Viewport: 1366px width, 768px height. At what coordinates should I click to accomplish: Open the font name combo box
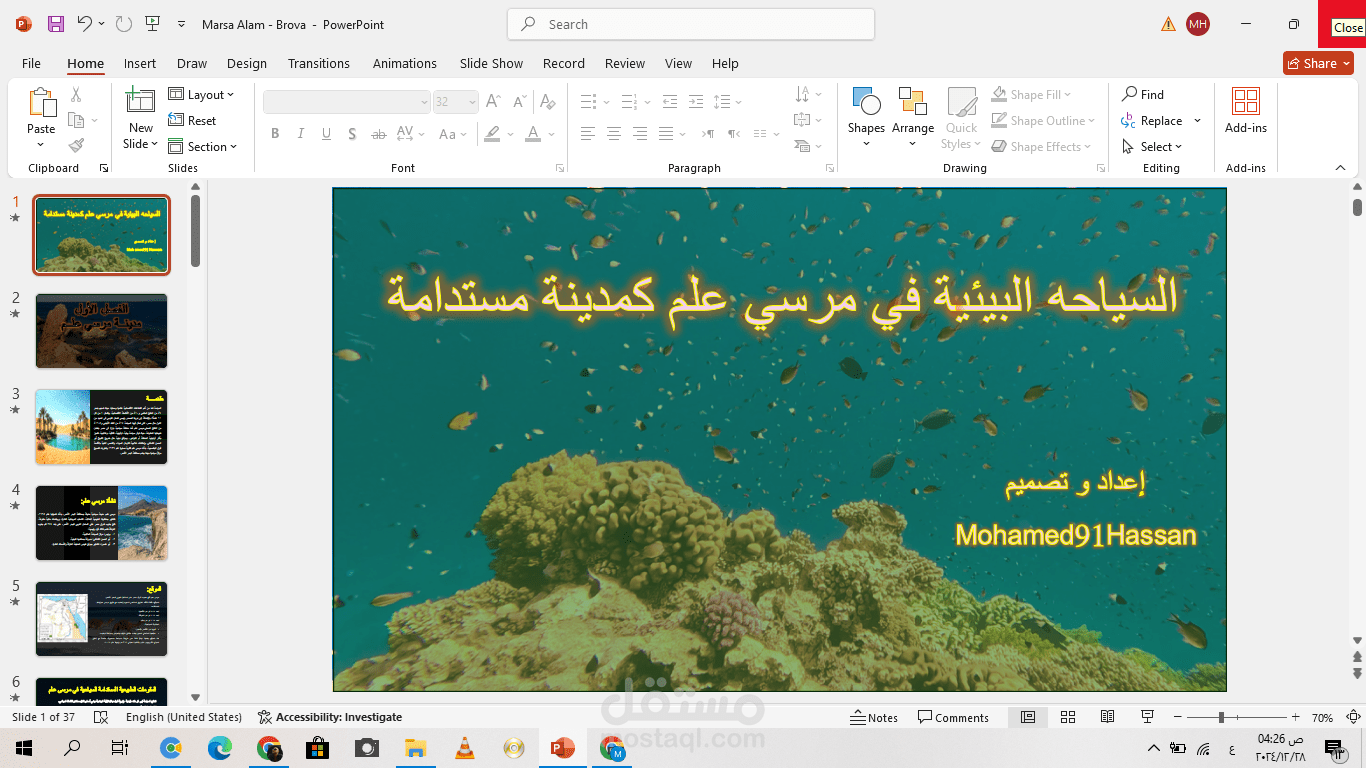347,102
